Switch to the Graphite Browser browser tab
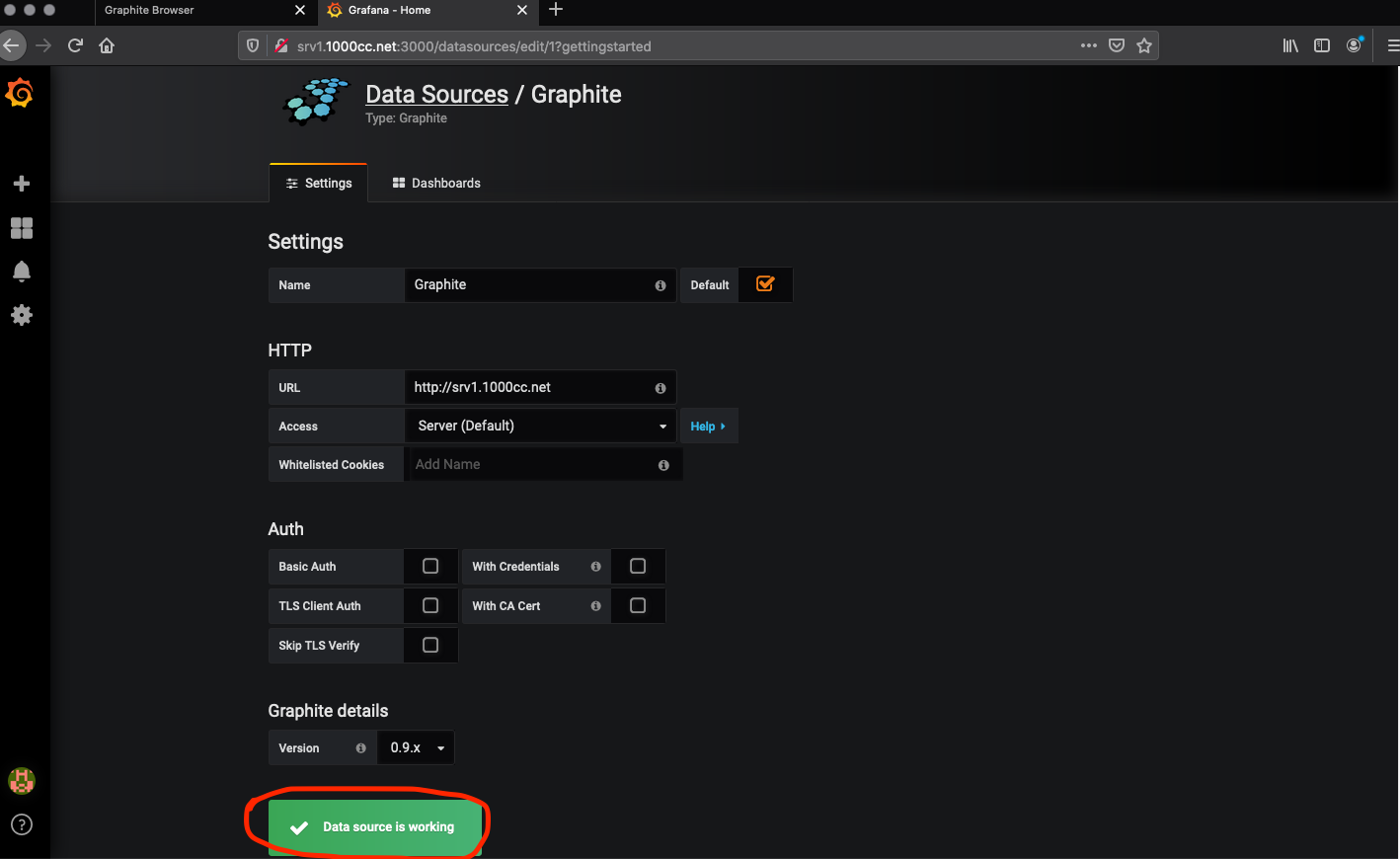This screenshot has width=1400, height=859. coord(150,10)
